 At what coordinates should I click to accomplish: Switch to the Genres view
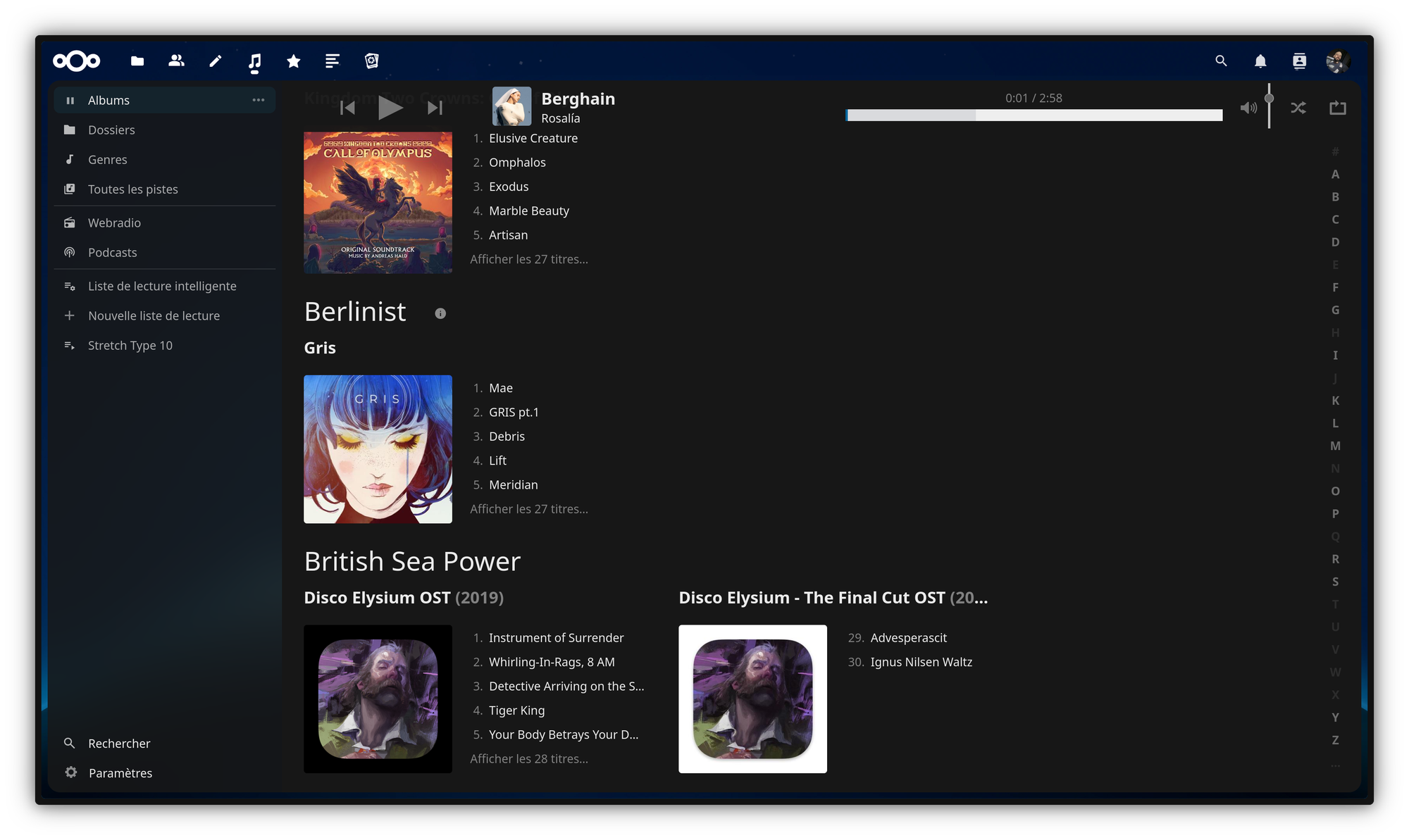108,160
